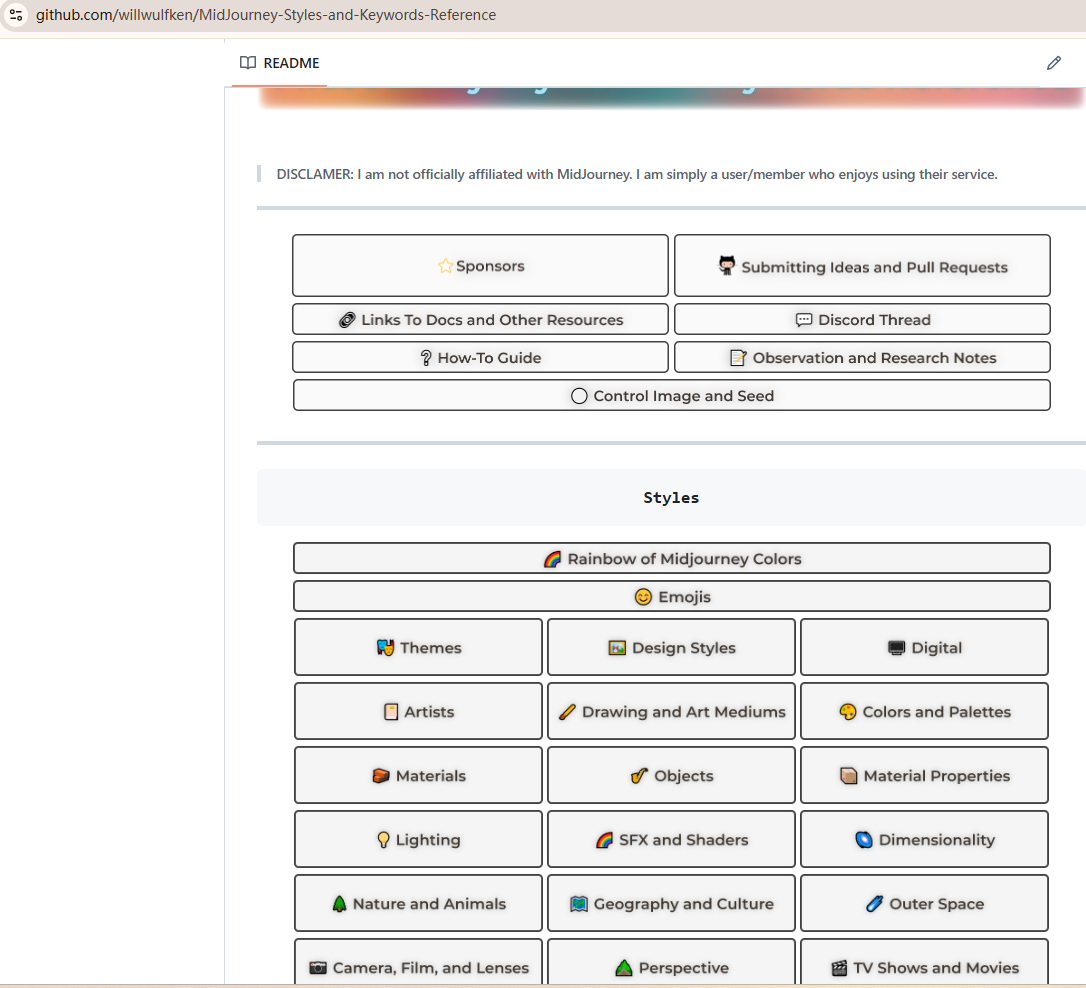
Task: Click the Styles section heading
Action: pos(671,497)
